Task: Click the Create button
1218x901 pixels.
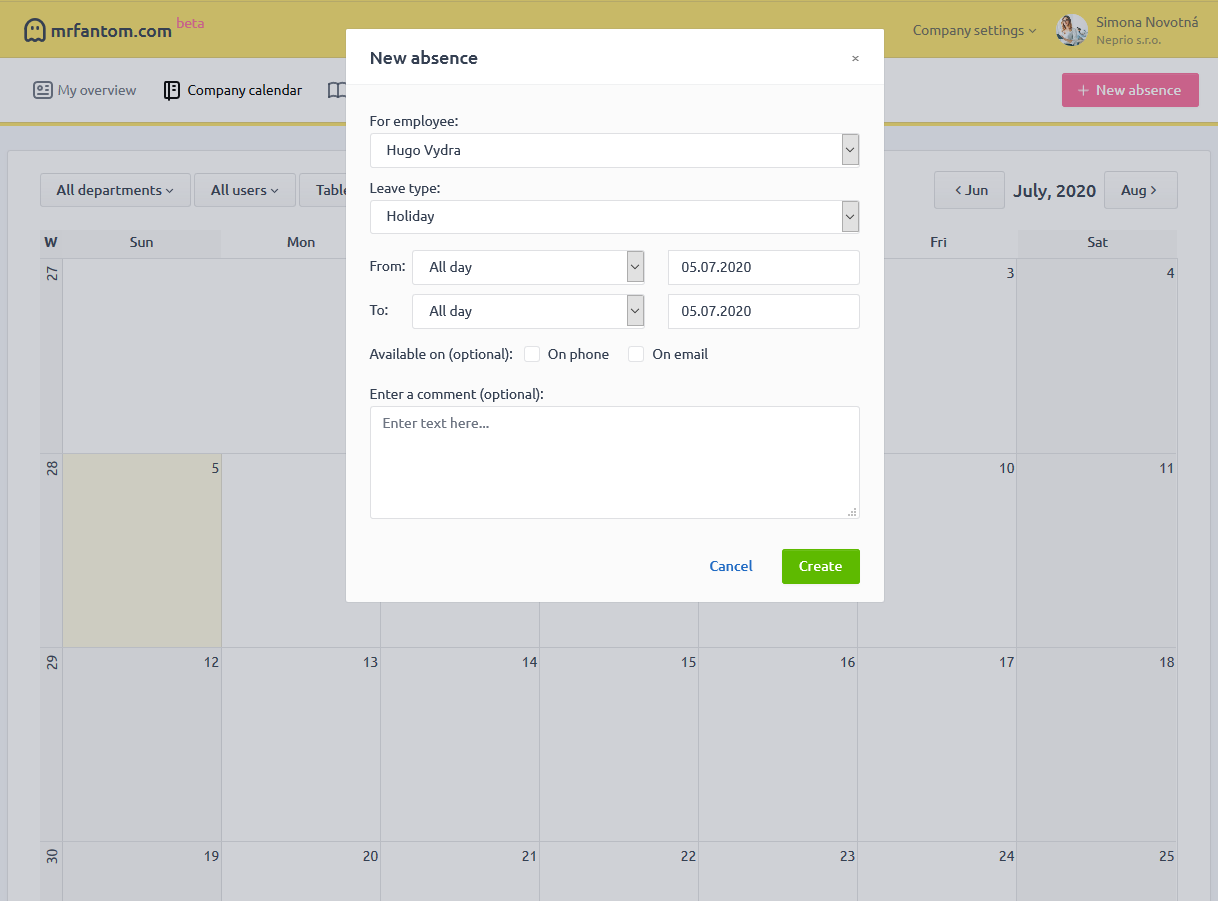Action: 820,566
